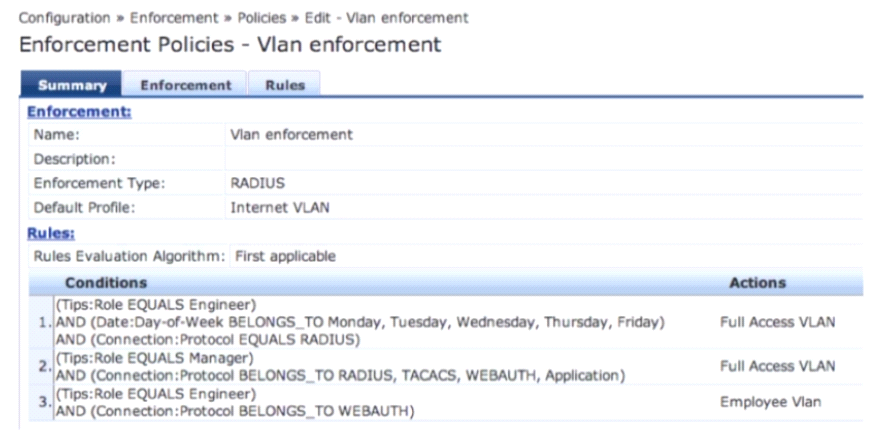Click the Conditions column header
The image size is (872, 432).
click(106, 283)
